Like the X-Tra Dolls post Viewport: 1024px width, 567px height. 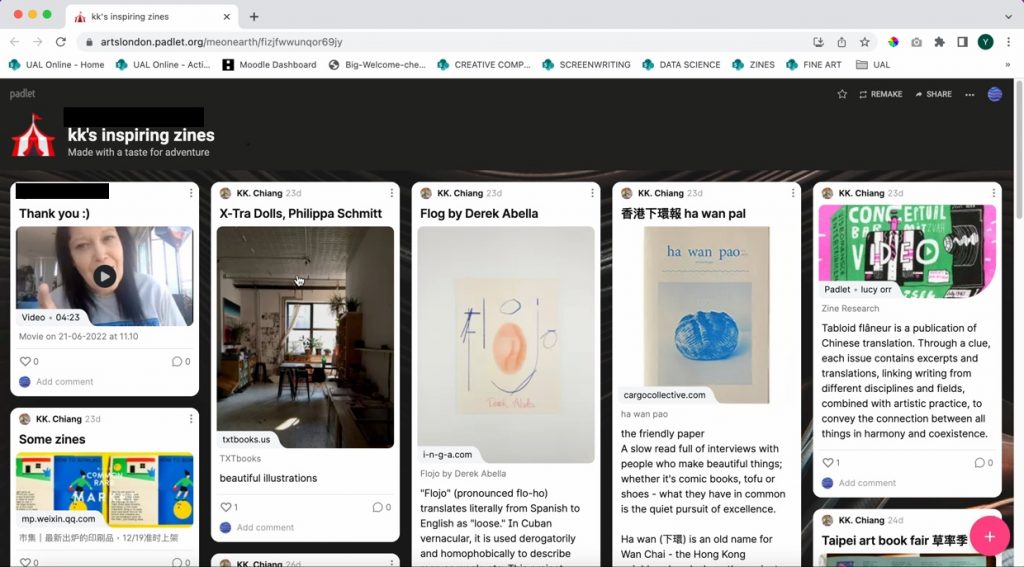pos(226,507)
